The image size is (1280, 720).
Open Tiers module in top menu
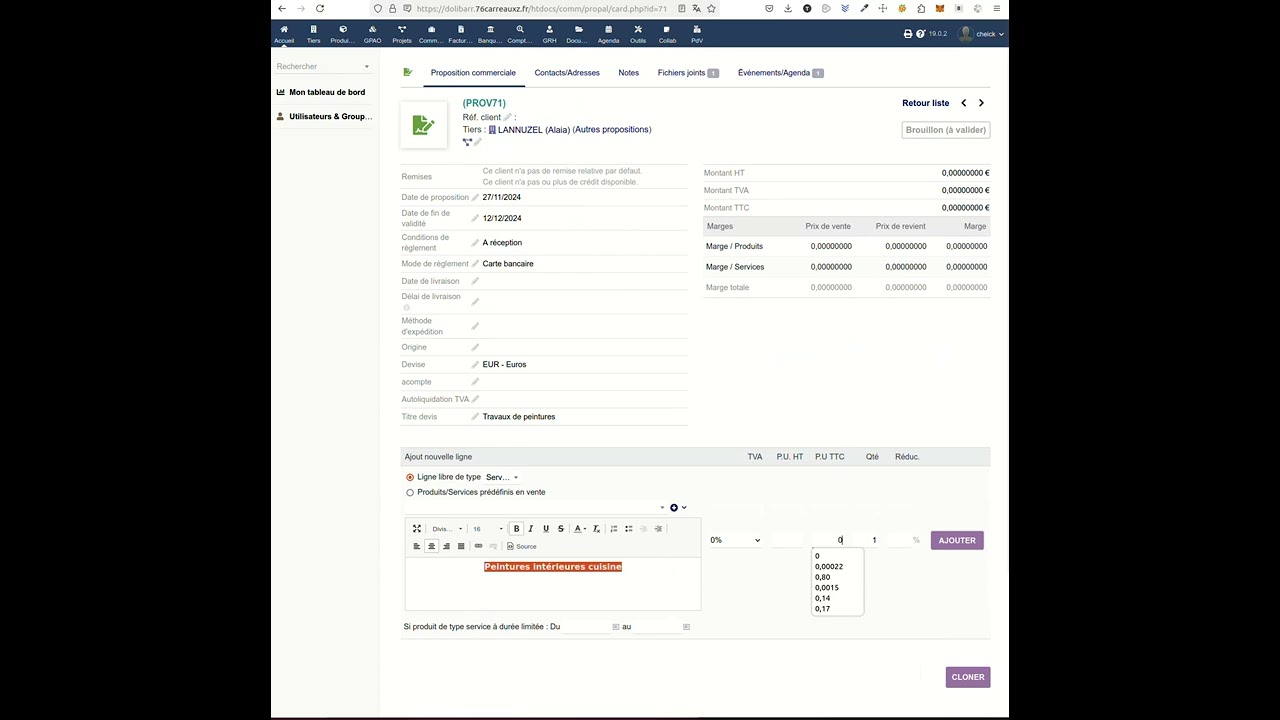314,34
